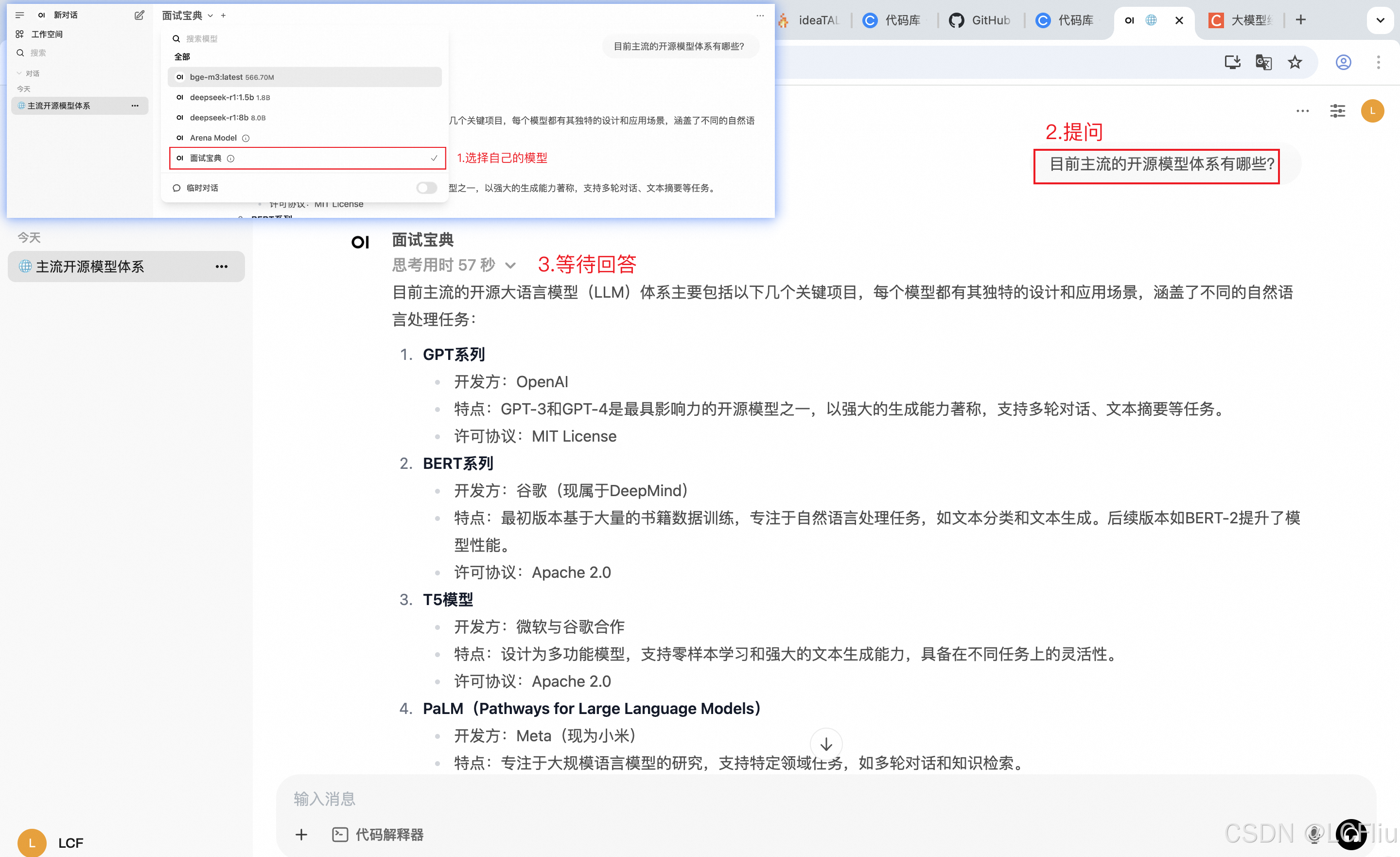
Task: Click the GPT系列 heading in the answer
Action: tap(454, 354)
